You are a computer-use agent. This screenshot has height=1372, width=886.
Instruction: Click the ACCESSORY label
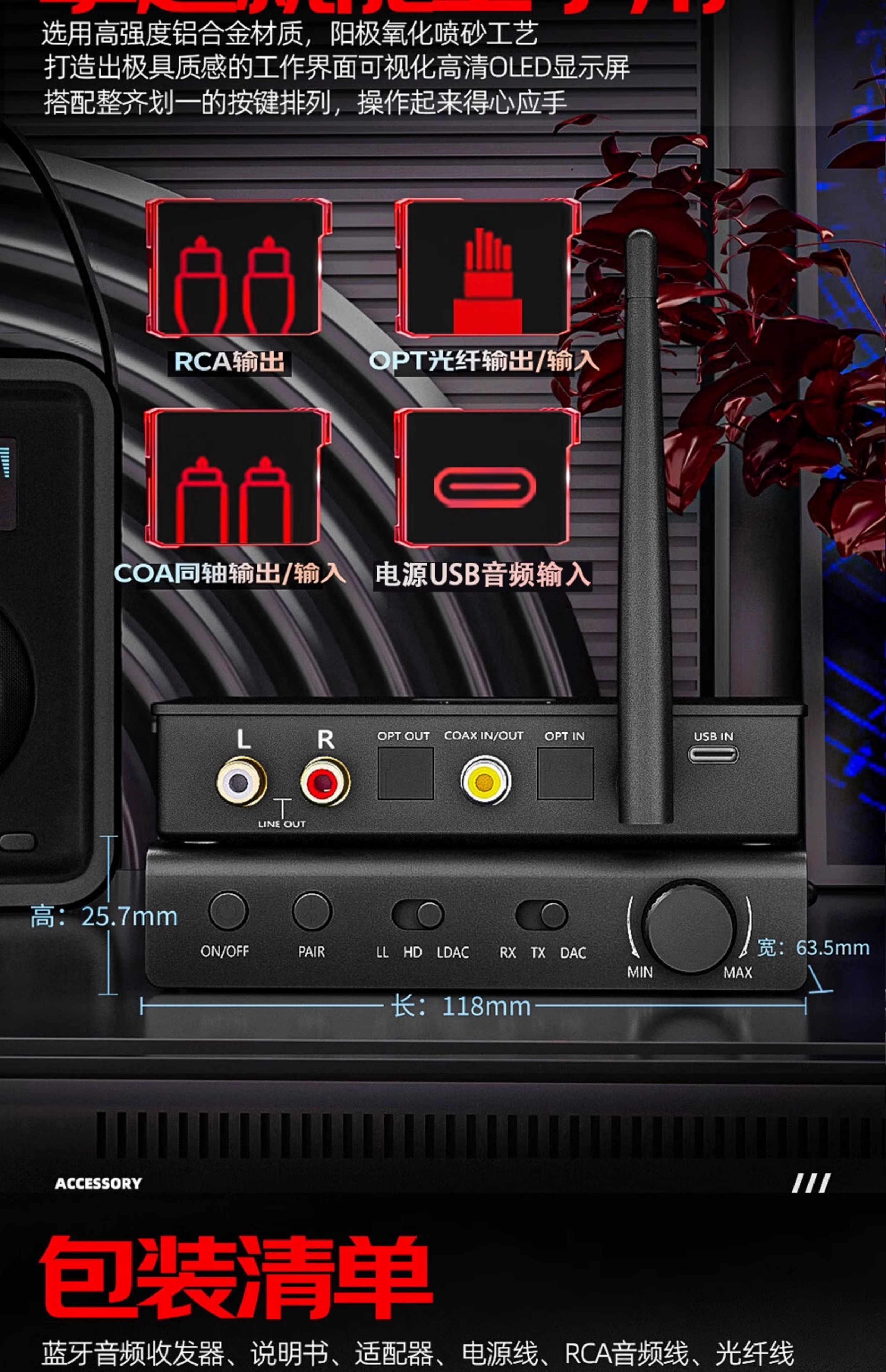(98, 1183)
